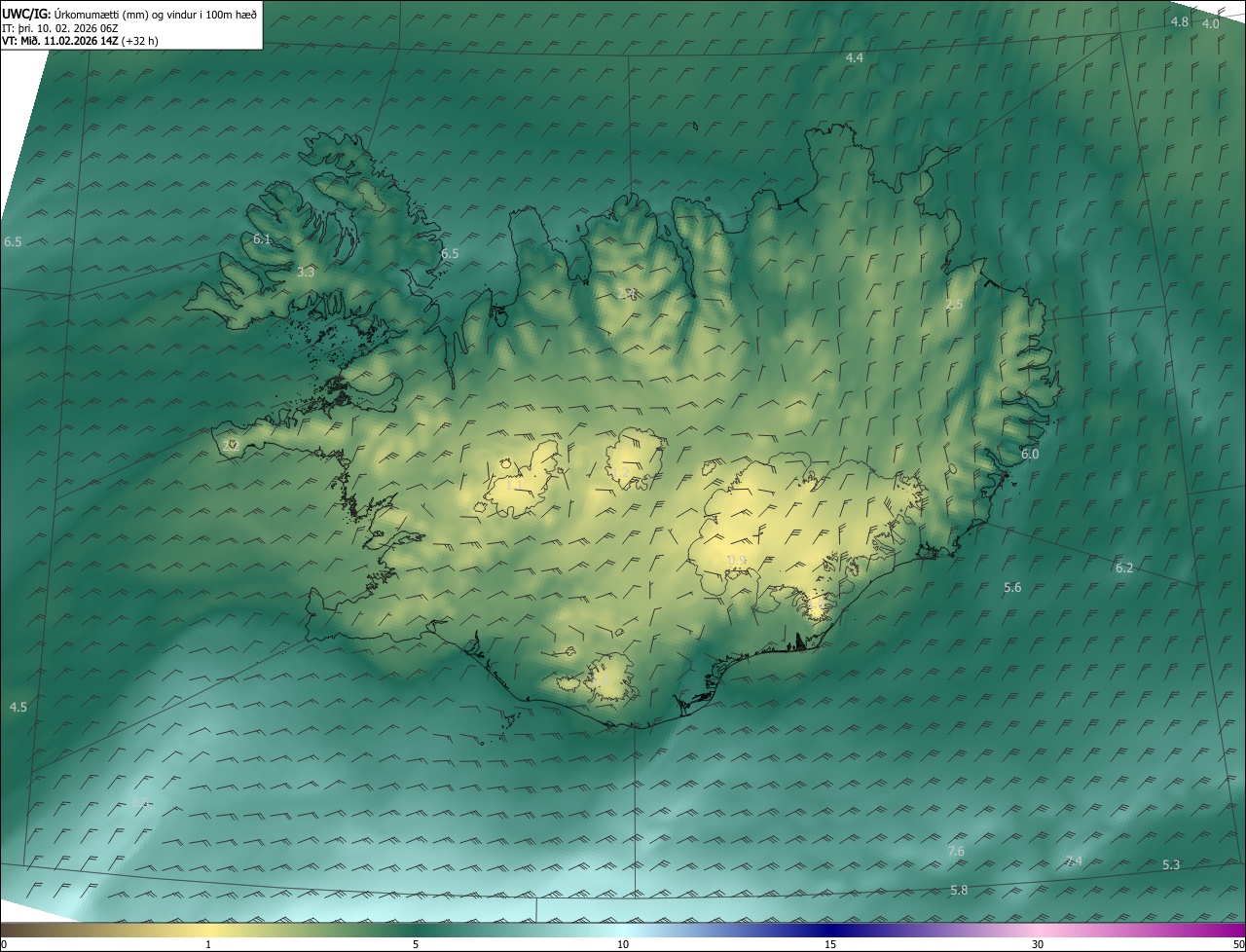Click the value label 6.0 off the east coast

1030,454
